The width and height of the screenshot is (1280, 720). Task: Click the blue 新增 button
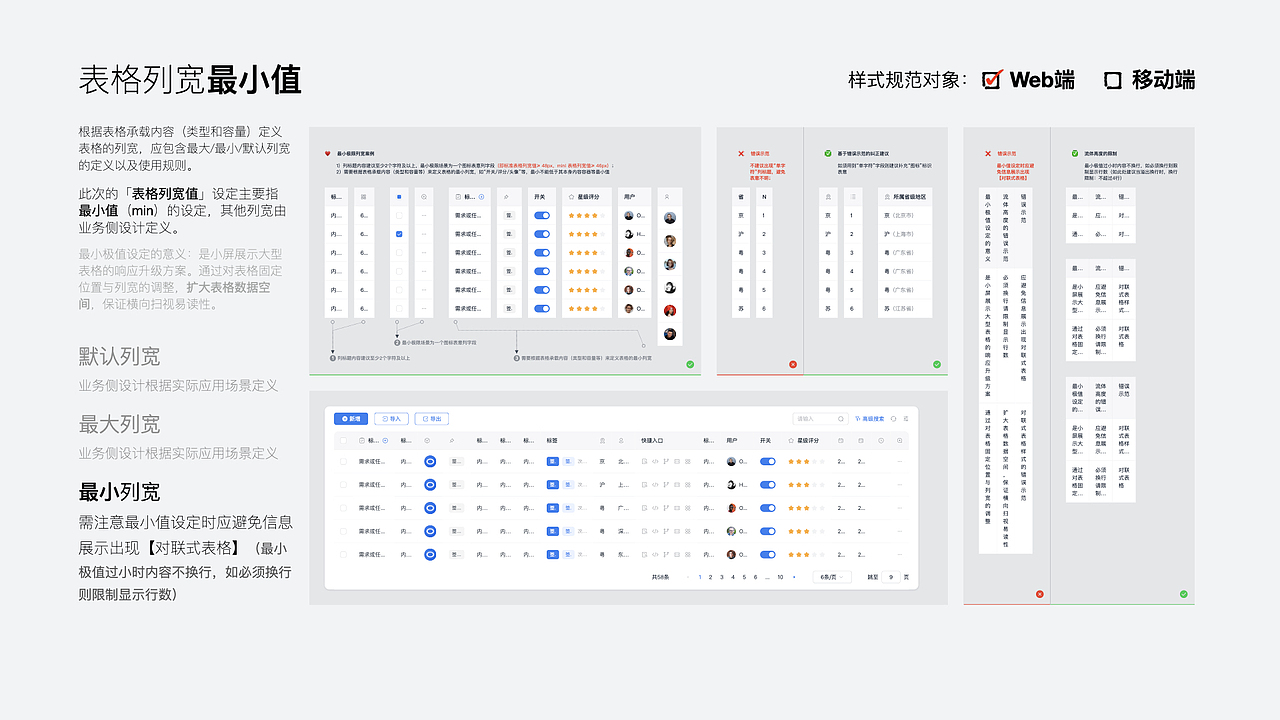[351, 419]
